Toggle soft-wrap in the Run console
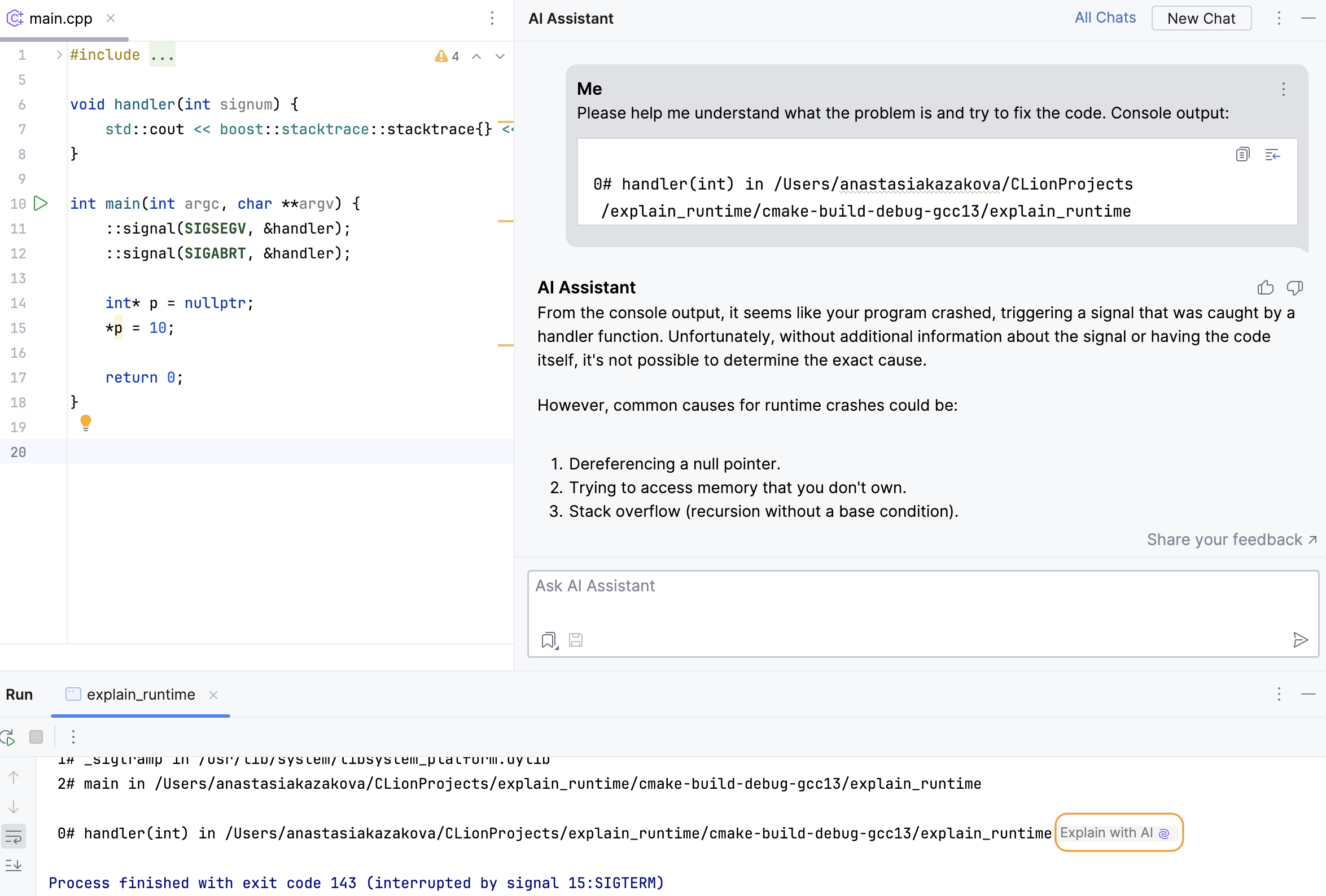The width and height of the screenshot is (1326, 896). [13, 836]
